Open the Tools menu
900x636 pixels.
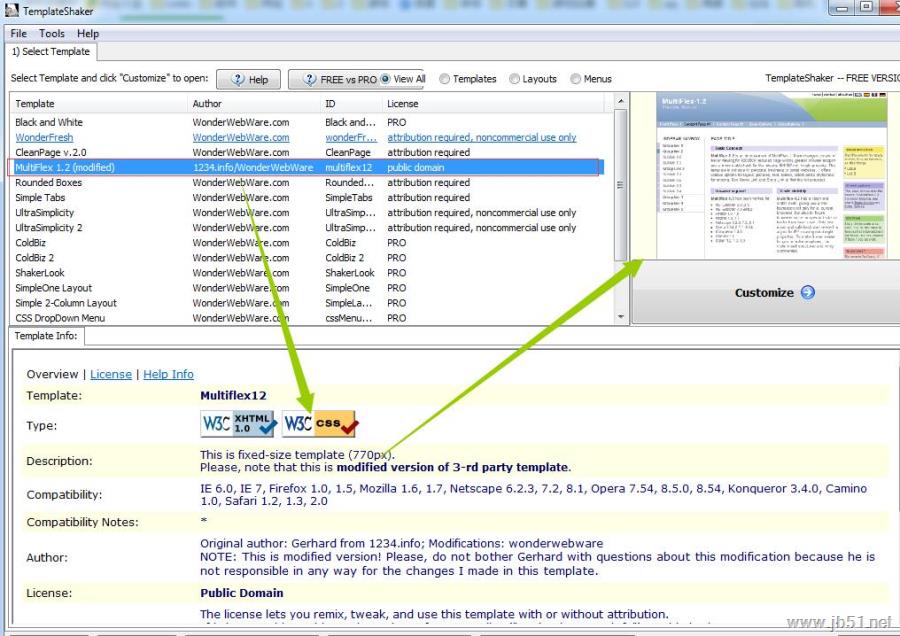(52, 33)
